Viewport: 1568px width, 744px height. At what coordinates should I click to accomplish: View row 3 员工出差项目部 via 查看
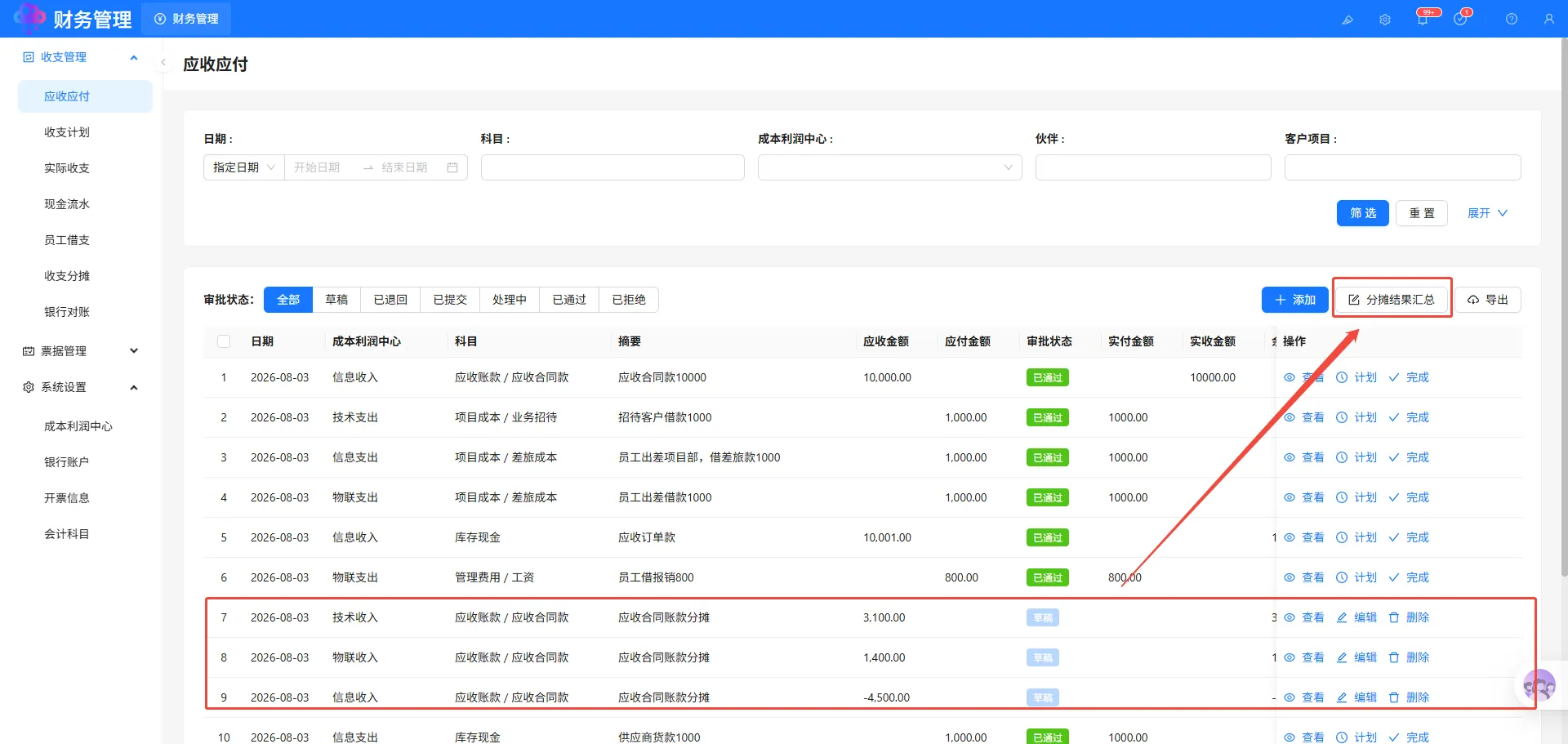(1304, 457)
